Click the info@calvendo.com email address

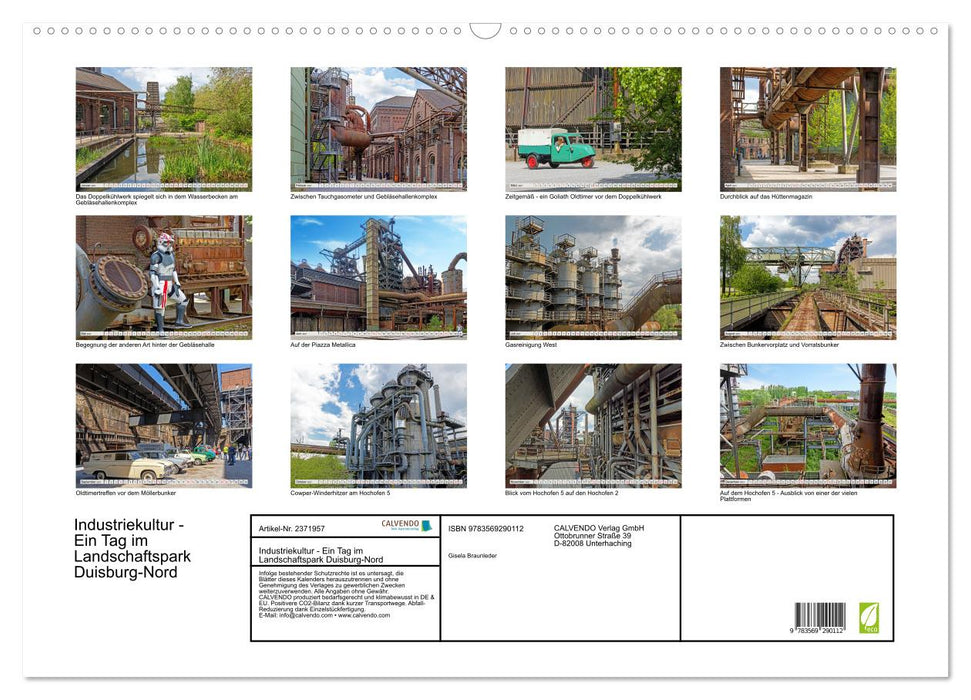point(306,615)
